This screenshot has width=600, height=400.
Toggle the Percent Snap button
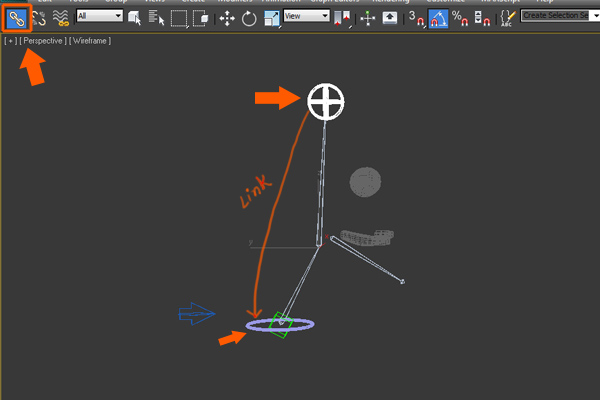tap(460, 18)
